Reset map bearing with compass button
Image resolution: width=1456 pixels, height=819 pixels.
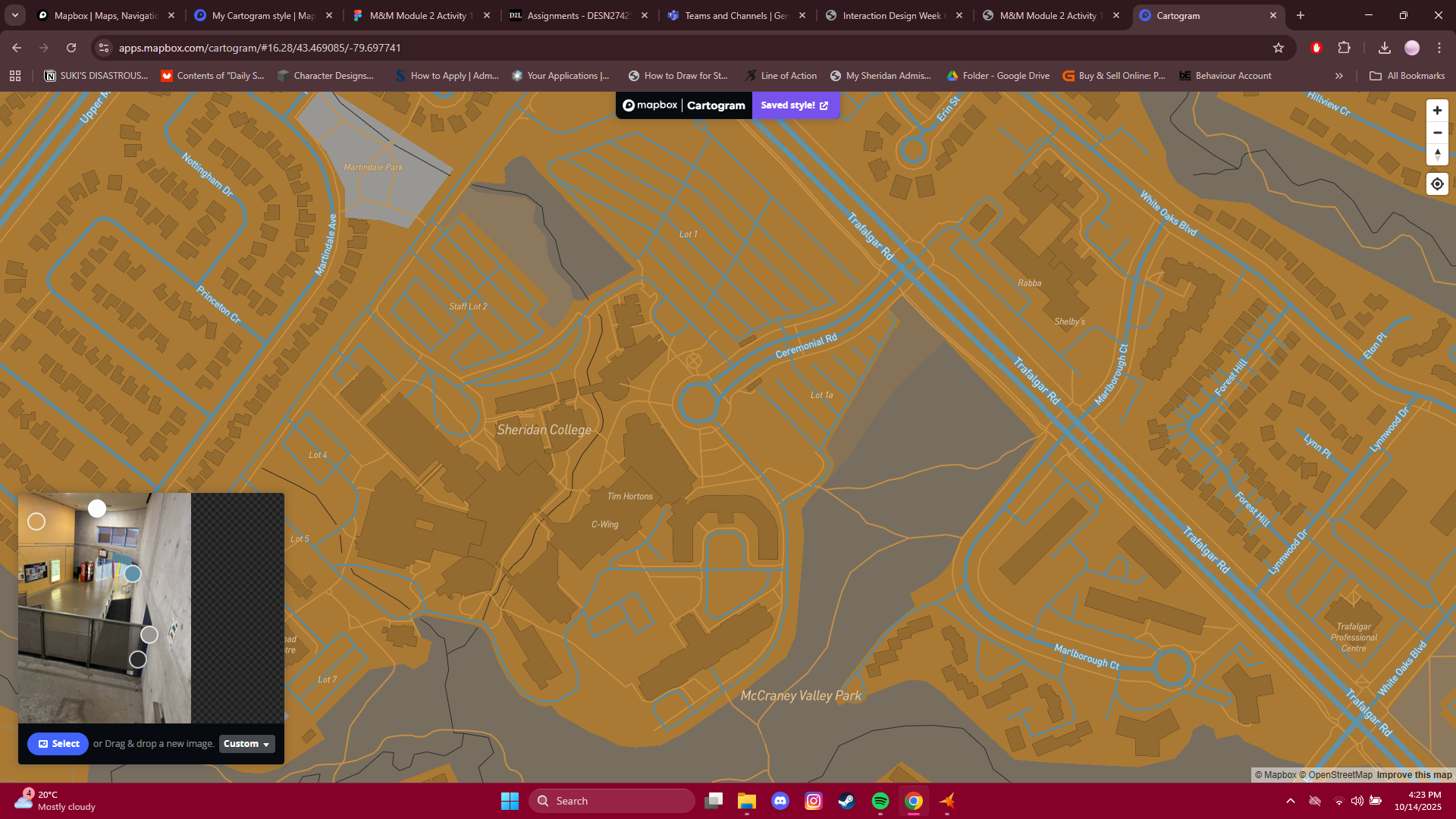[1437, 155]
